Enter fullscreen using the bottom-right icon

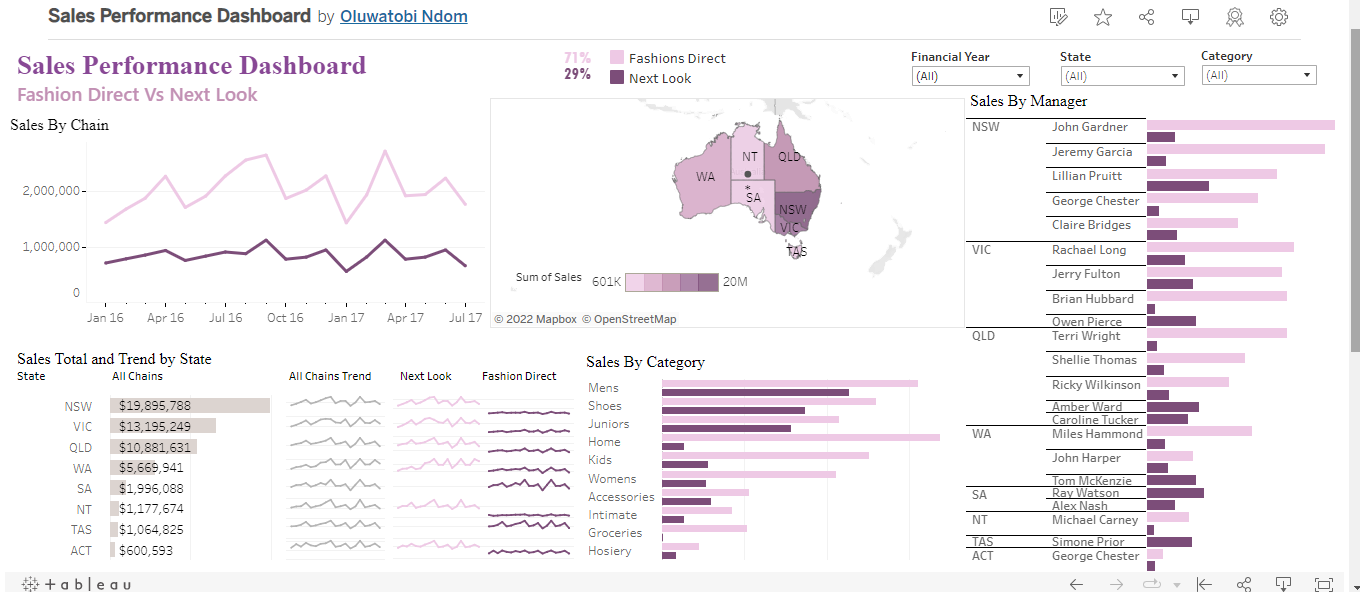[x=1325, y=584]
